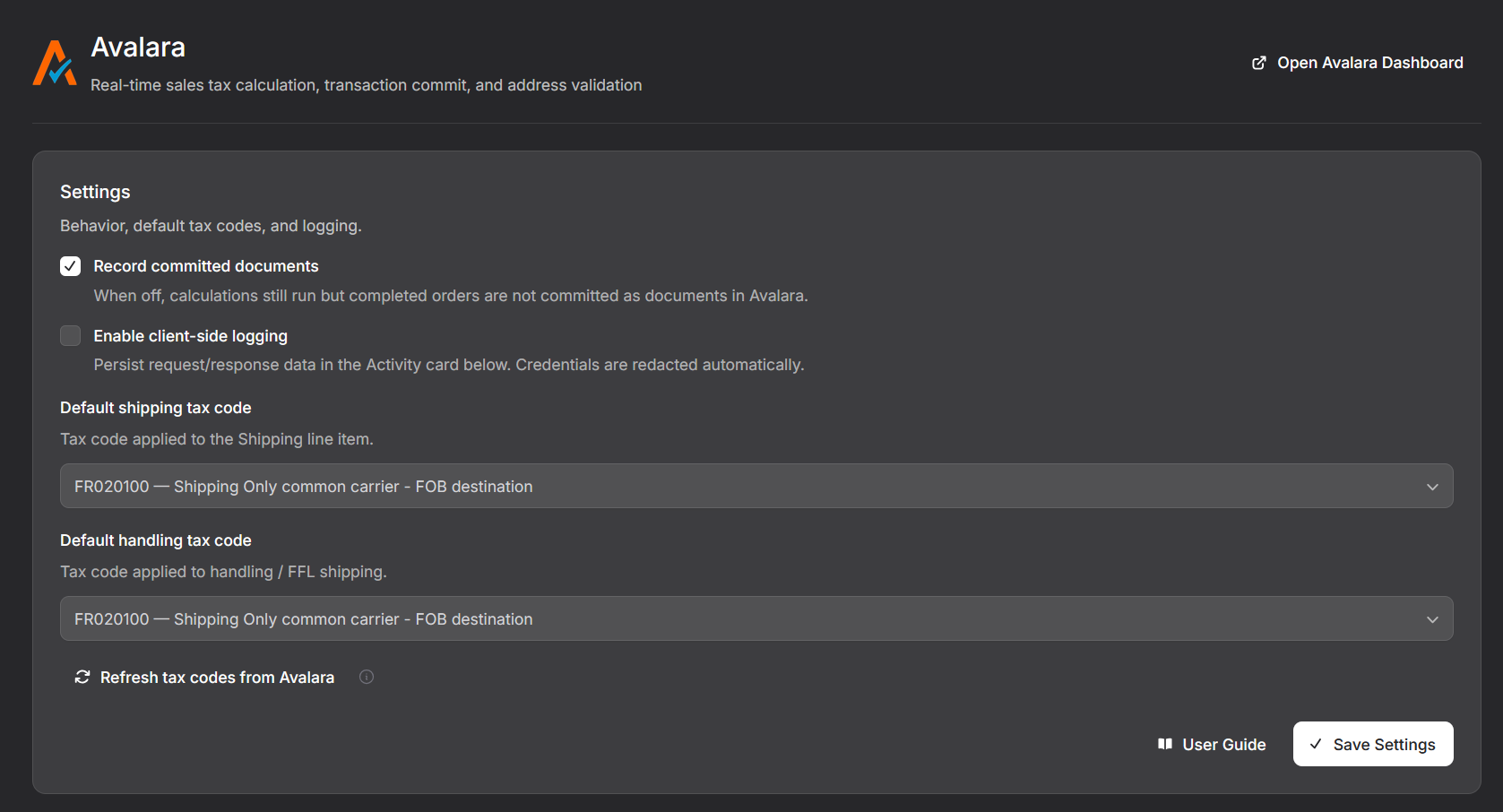The width and height of the screenshot is (1503, 812).
Task: Open the Default handling tax code dropdown
Action: pyautogui.click(x=756, y=618)
